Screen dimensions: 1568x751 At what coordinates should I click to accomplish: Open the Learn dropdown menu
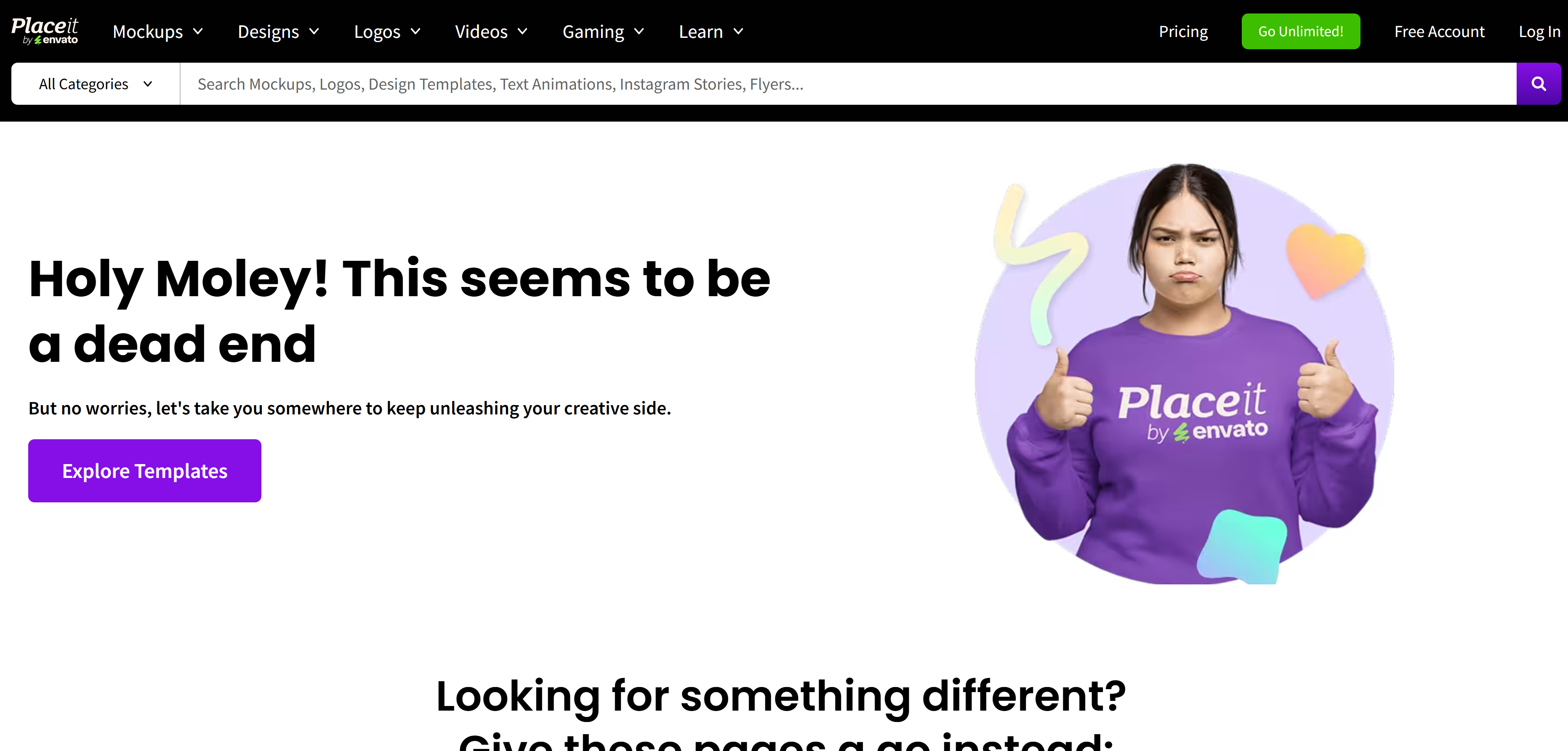[x=711, y=32]
